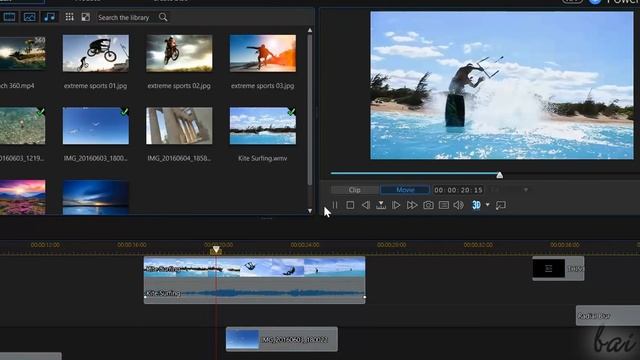Image resolution: width=640 pixels, height=360 pixels.
Task: Click the preview timecode 00:00:20:15
Action: (458, 190)
